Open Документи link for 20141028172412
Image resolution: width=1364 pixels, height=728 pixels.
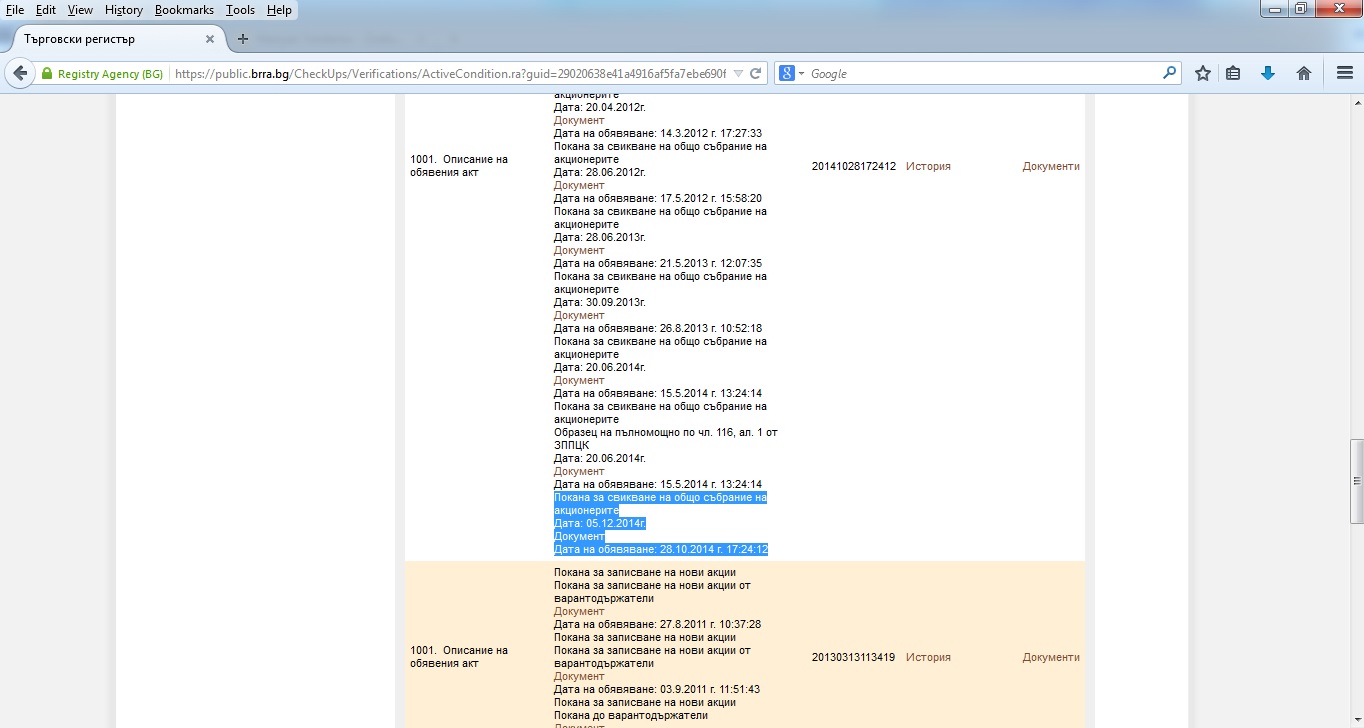click(x=1051, y=167)
